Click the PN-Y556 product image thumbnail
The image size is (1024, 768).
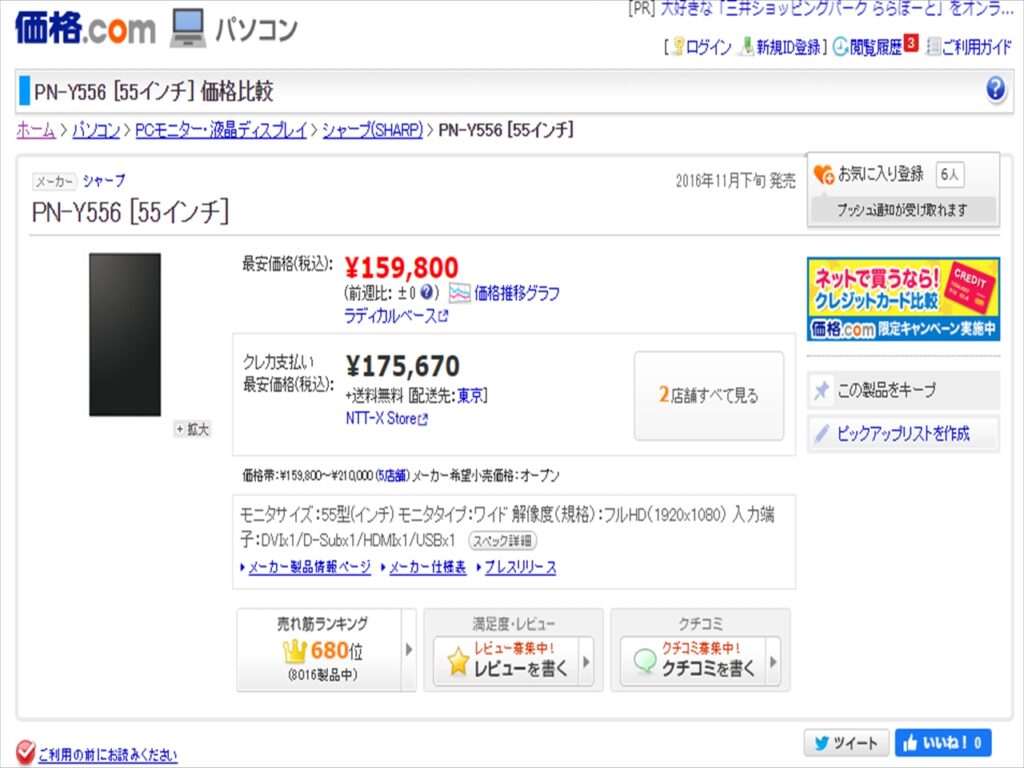pos(125,334)
